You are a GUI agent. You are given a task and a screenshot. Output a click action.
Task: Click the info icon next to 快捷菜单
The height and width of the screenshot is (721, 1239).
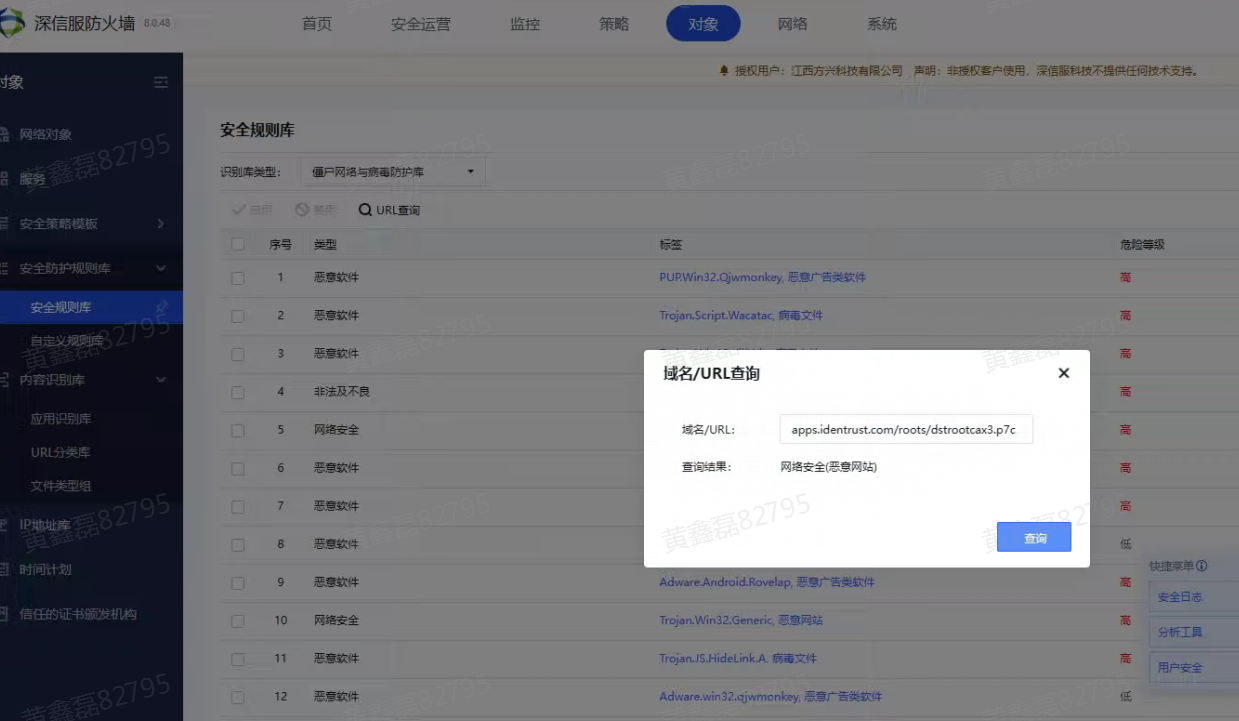tap(1201, 566)
